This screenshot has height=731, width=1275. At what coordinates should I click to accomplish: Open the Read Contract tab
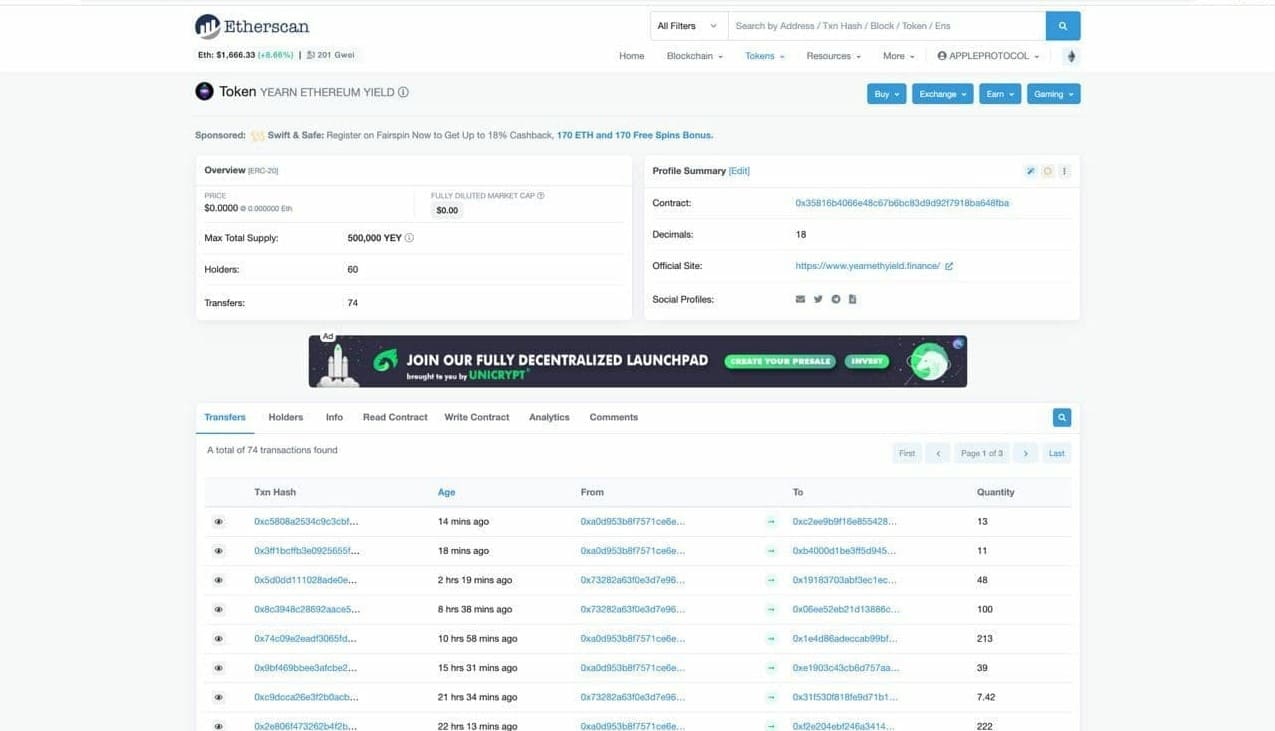[395, 417]
